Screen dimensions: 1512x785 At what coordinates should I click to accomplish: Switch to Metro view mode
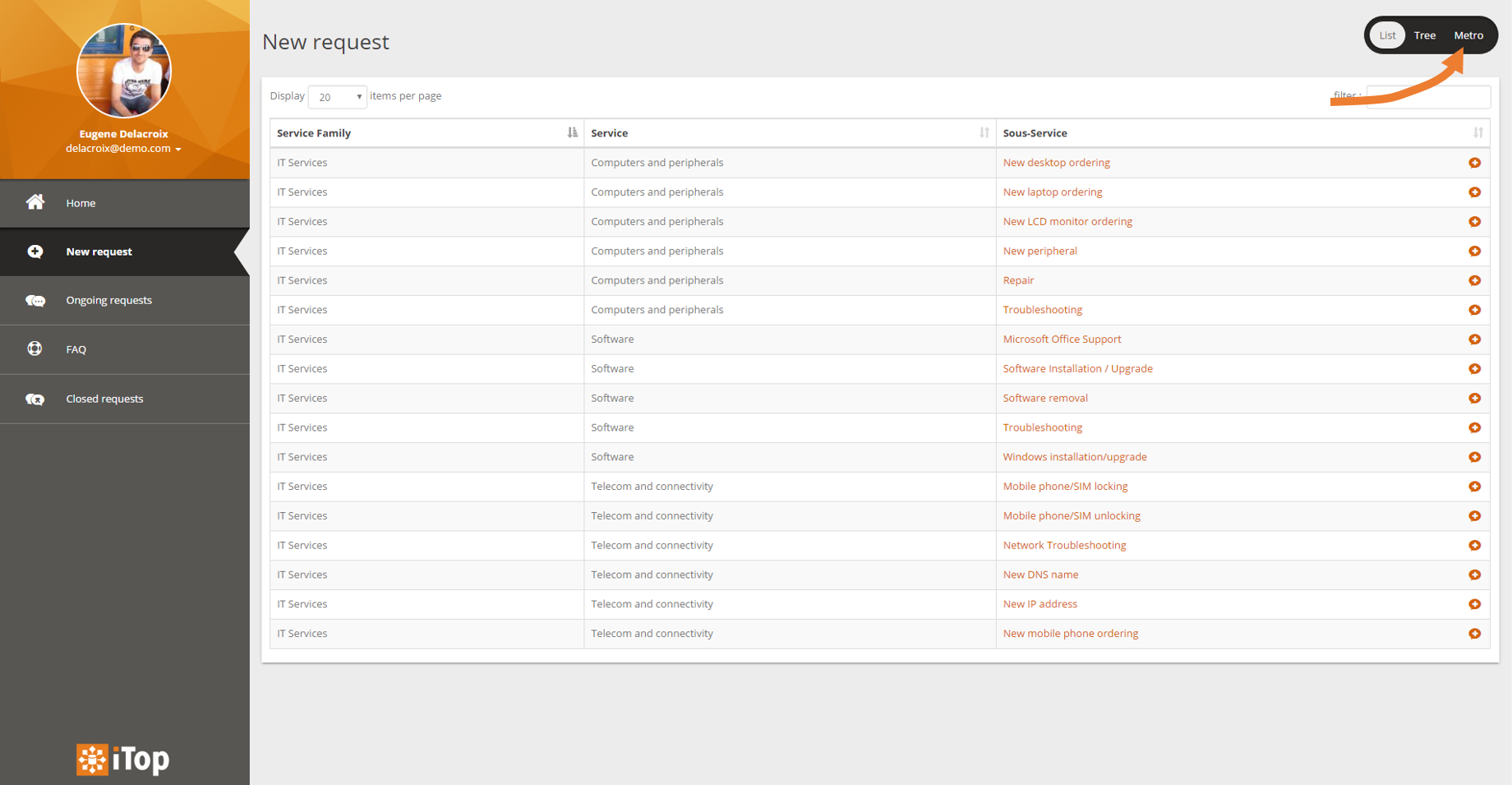coord(1468,35)
